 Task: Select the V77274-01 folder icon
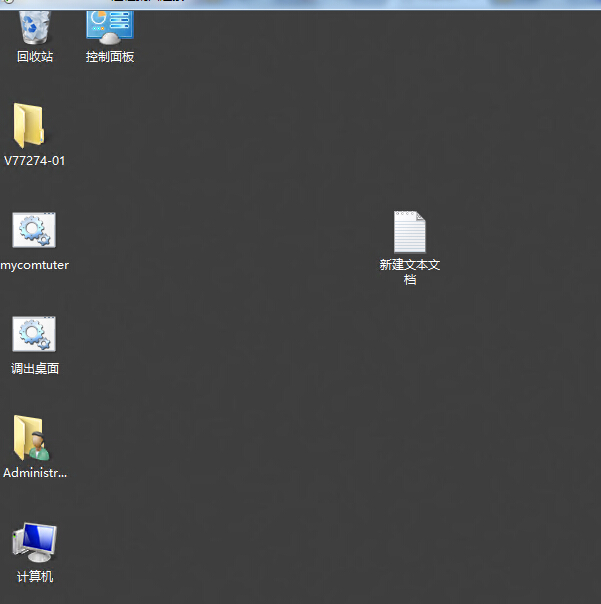(30, 127)
